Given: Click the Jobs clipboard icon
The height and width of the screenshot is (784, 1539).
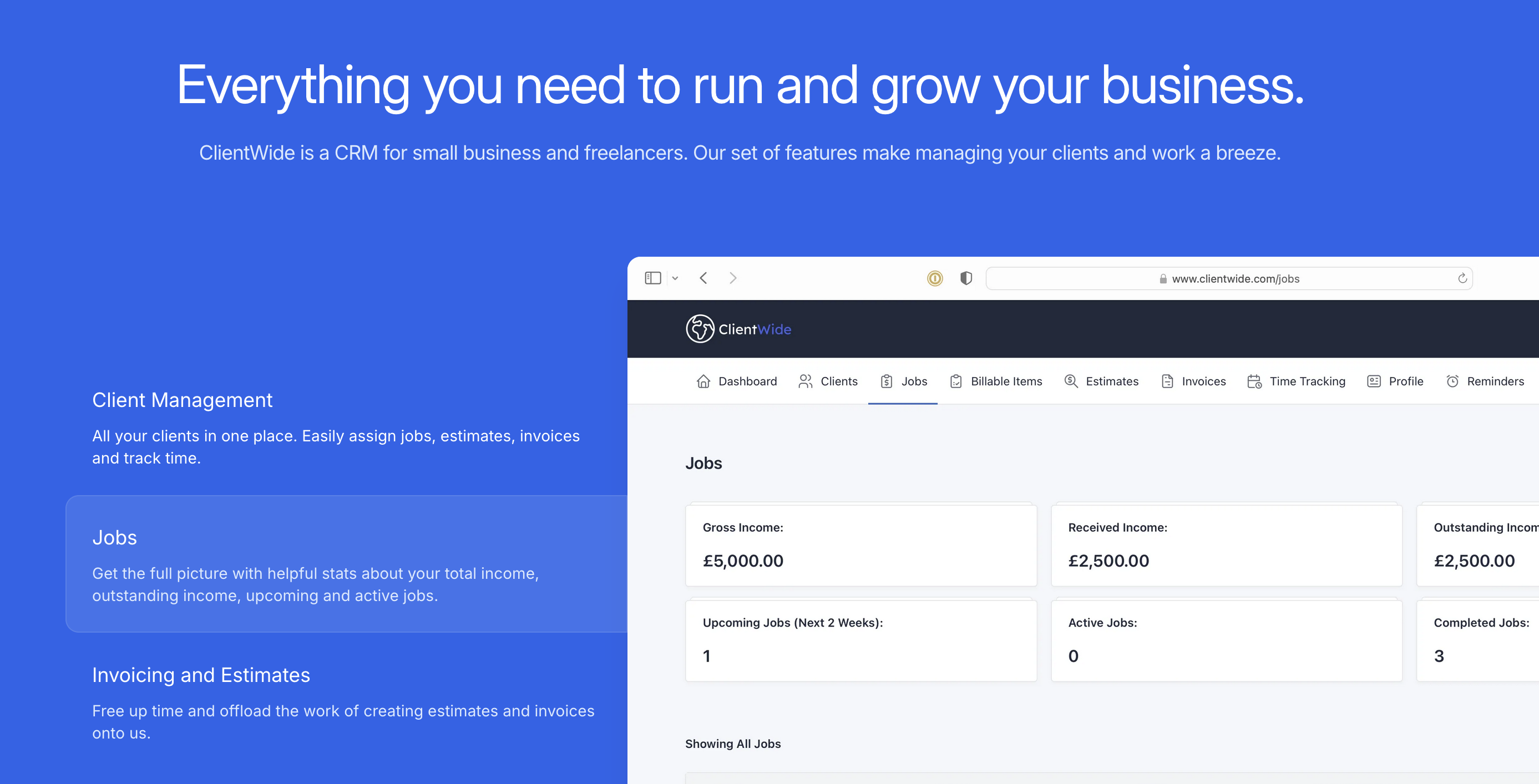Looking at the screenshot, I should 887,381.
